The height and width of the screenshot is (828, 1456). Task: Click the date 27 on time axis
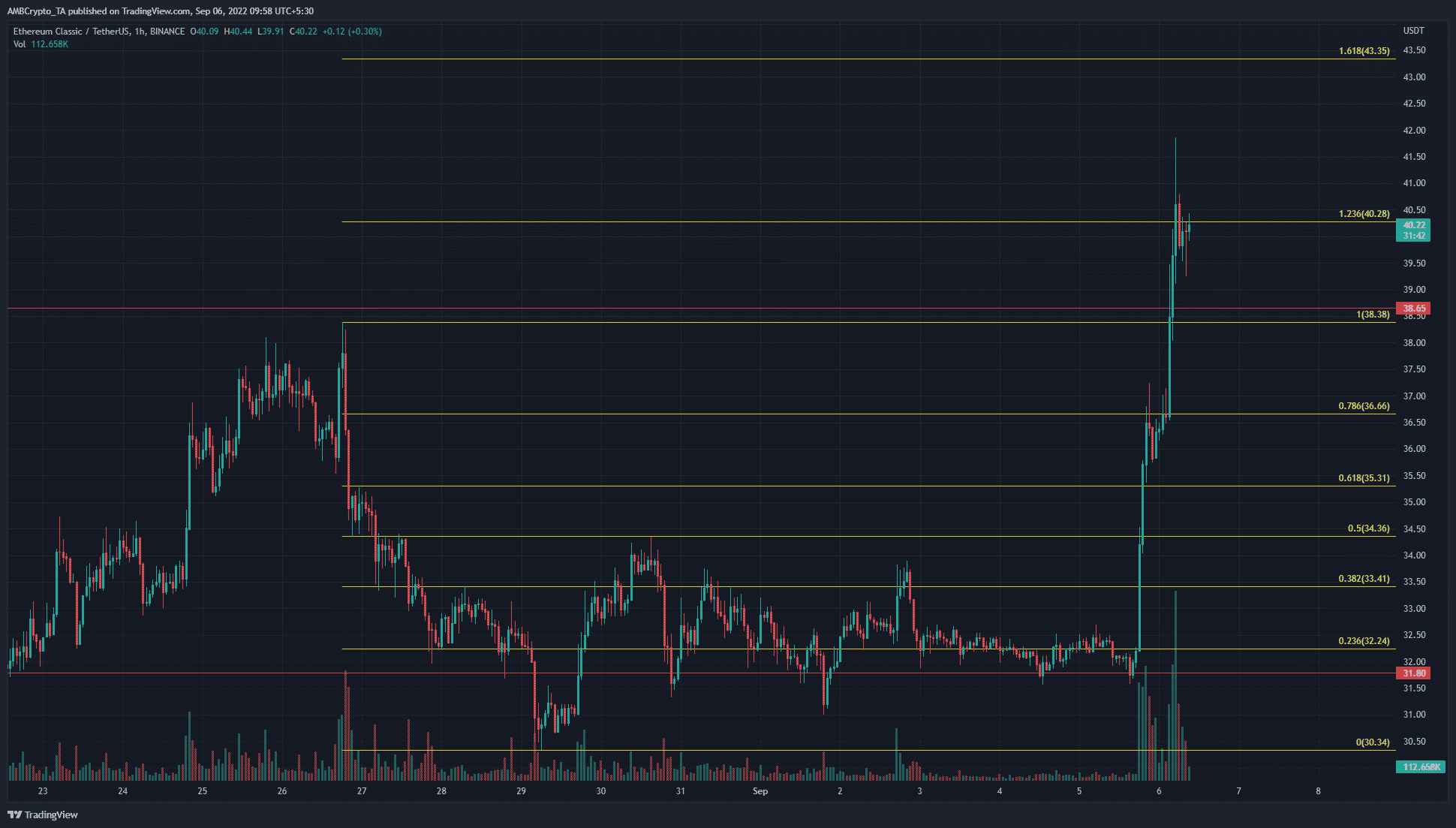point(362,791)
